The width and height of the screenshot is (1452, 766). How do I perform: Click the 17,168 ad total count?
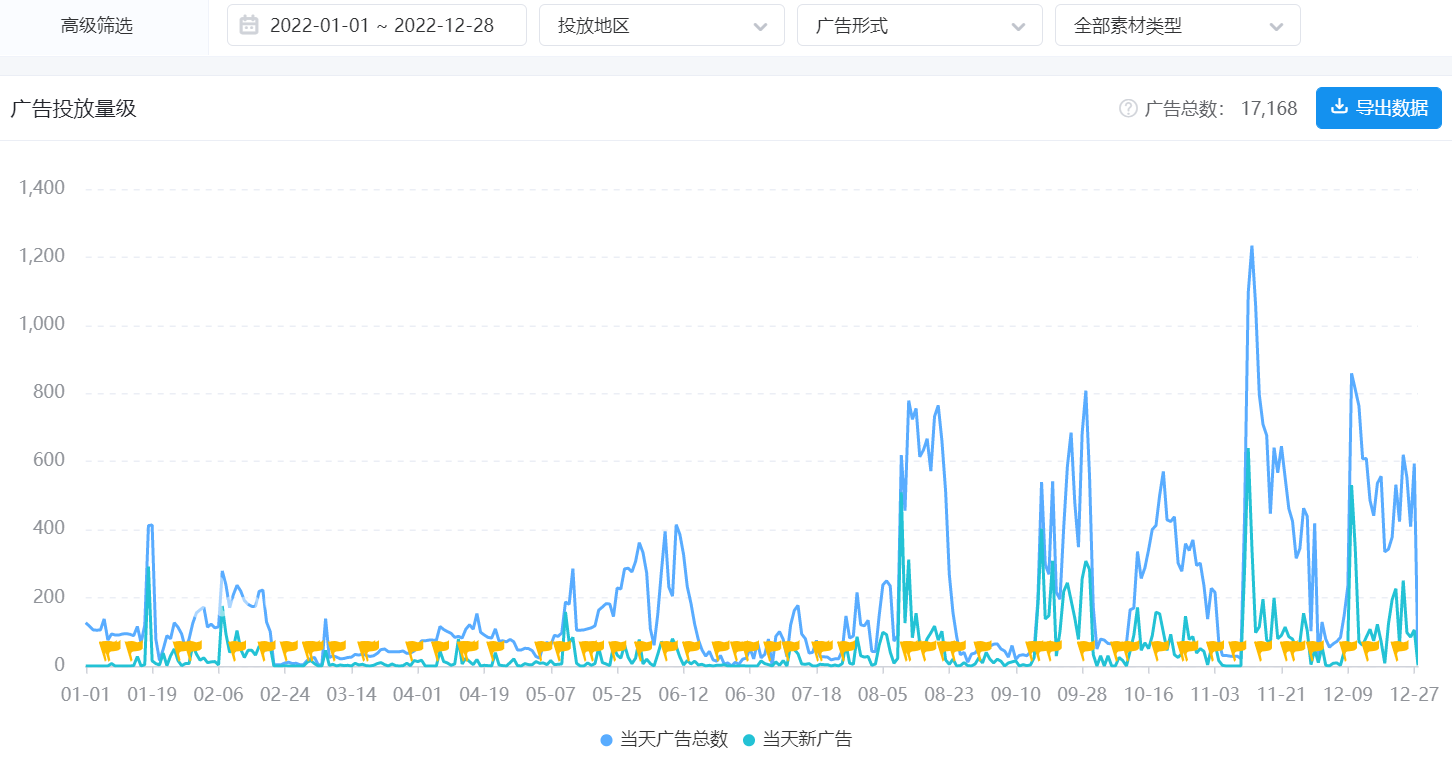(x=1269, y=107)
